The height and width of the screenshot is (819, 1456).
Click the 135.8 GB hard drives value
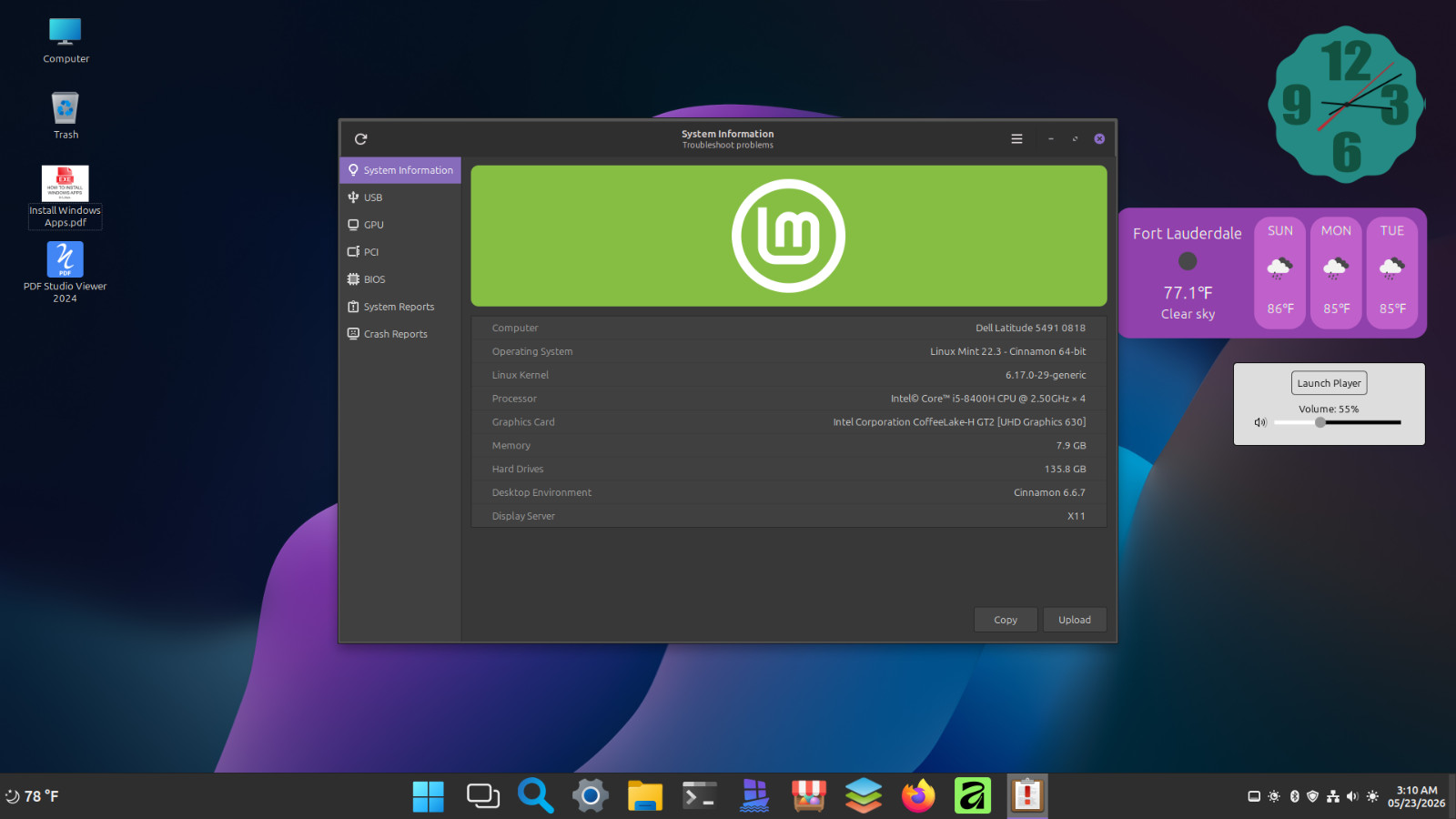(1065, 470)
